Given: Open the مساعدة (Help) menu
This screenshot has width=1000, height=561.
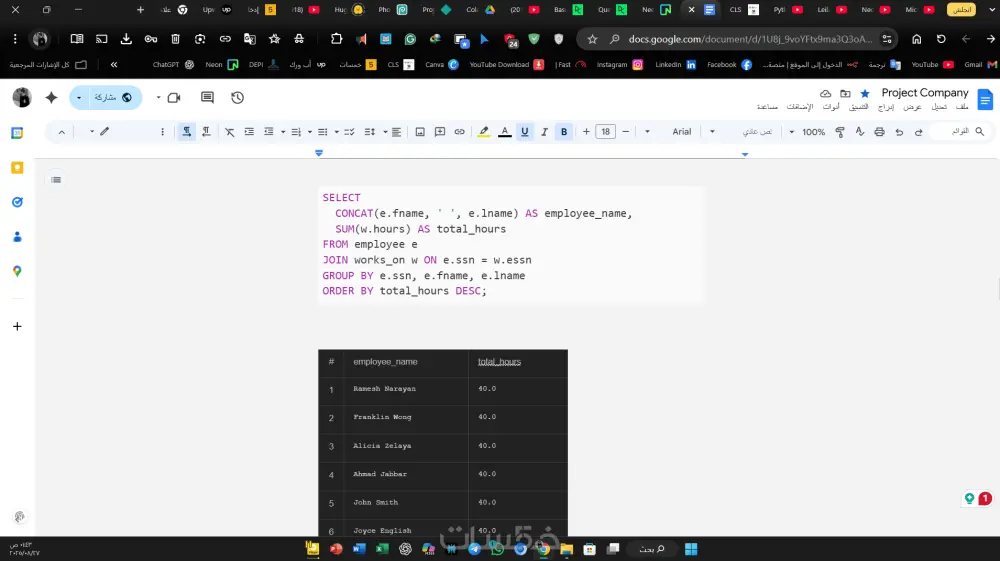Looking at the screenshot, I should (767, 107).
